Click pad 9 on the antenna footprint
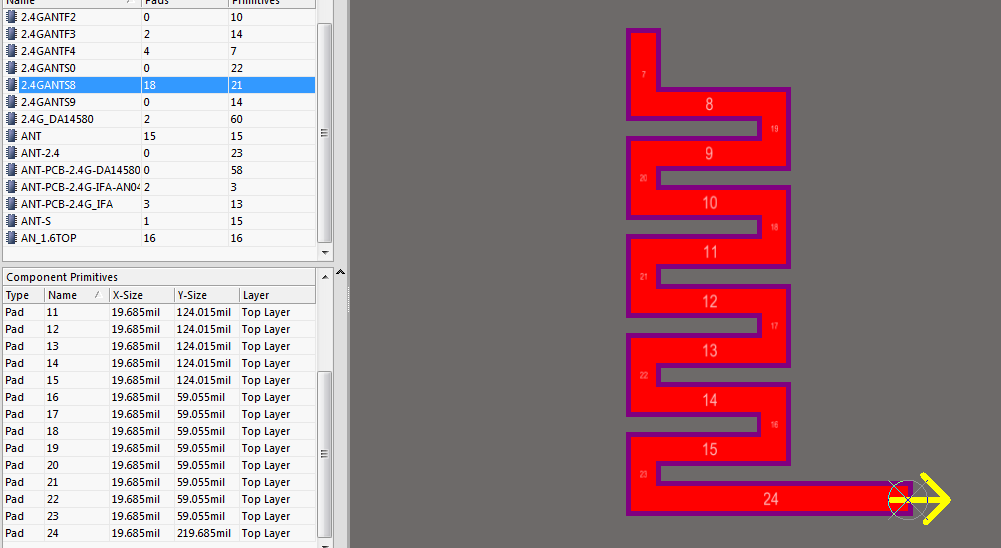Screen dimensions: 1001x548 point(709,154)
